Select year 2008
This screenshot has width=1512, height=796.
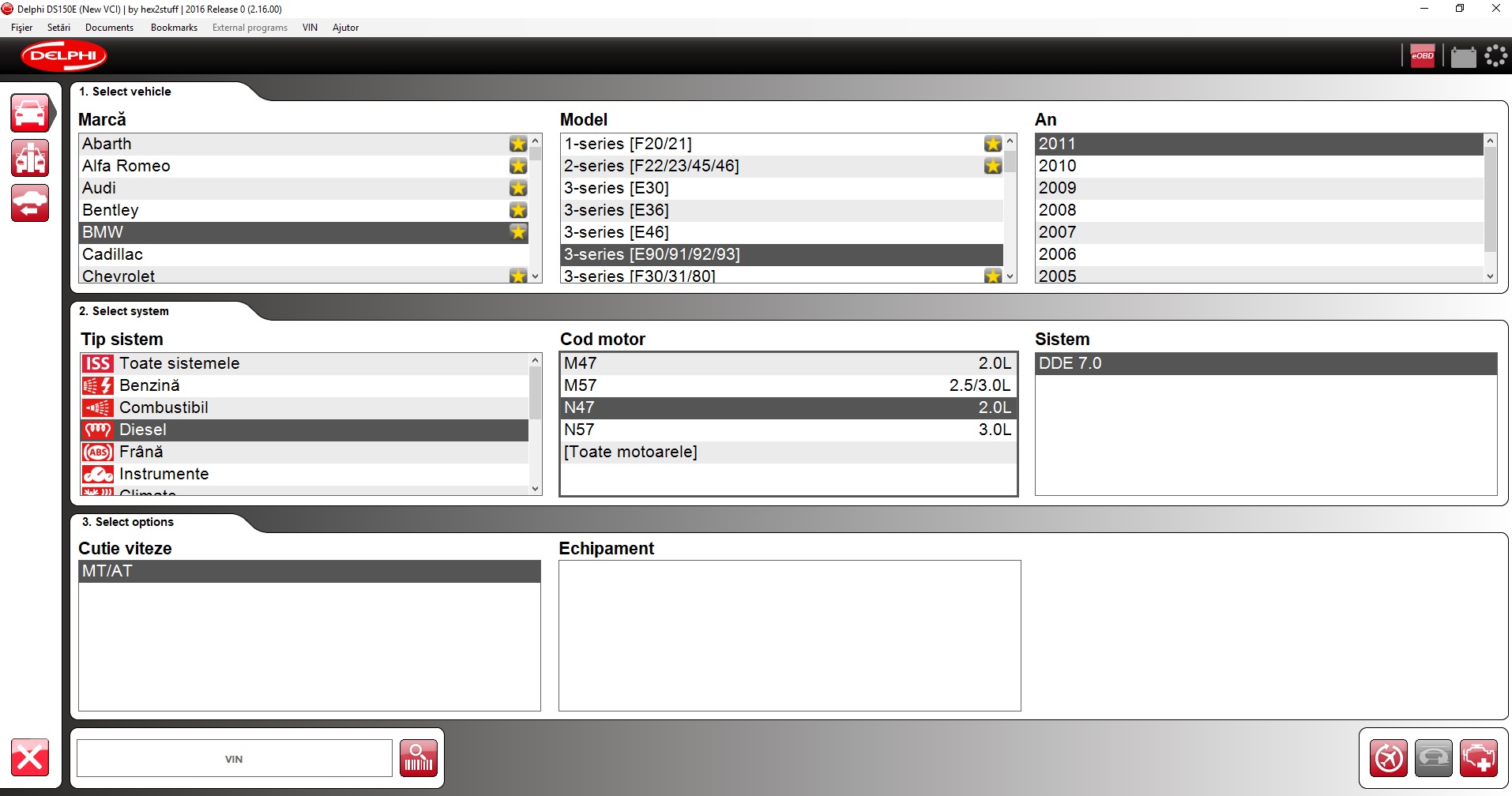pos(1259,210)
